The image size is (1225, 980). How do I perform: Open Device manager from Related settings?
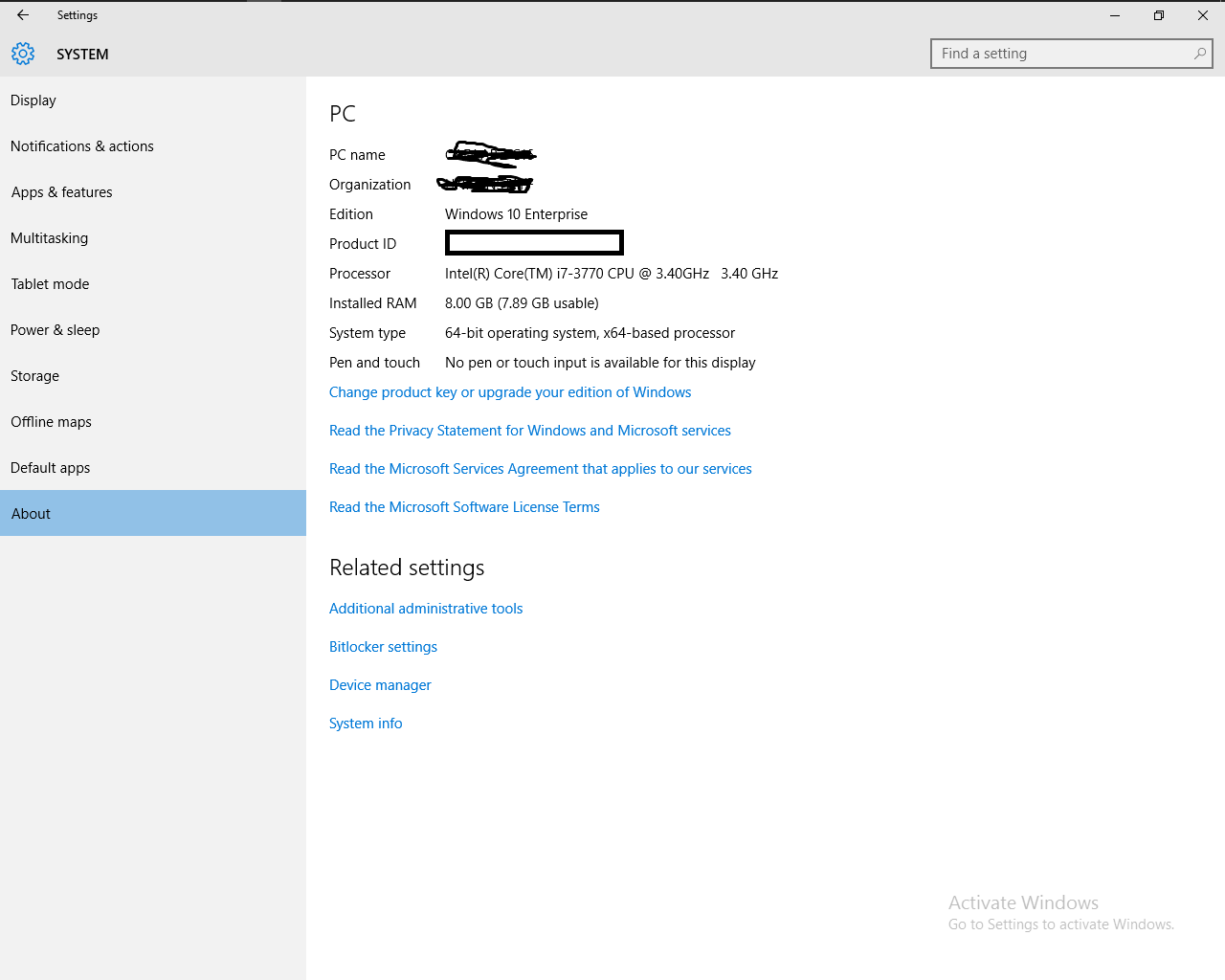point(380,684)
